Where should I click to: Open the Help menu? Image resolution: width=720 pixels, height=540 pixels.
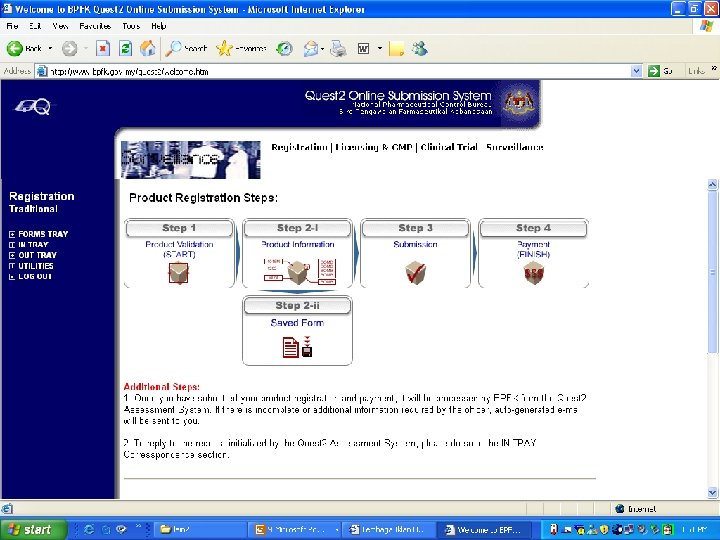click(x=158, y=26)
